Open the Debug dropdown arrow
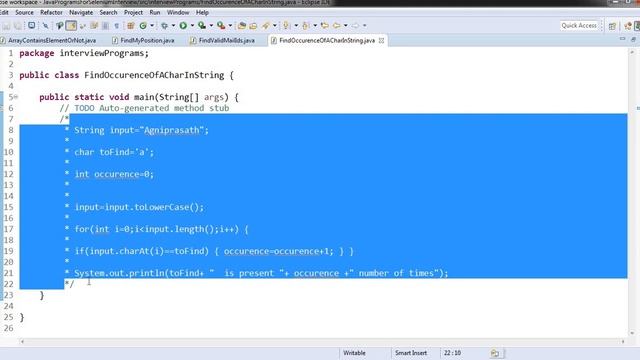 [173, 26]
